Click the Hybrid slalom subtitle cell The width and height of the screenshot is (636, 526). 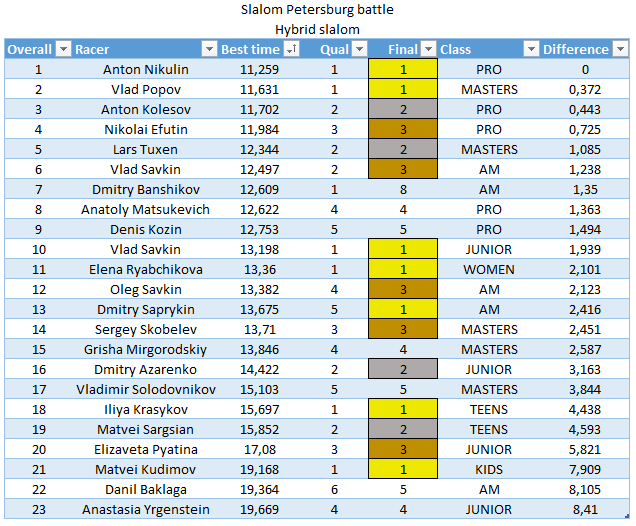coord(317,29)
